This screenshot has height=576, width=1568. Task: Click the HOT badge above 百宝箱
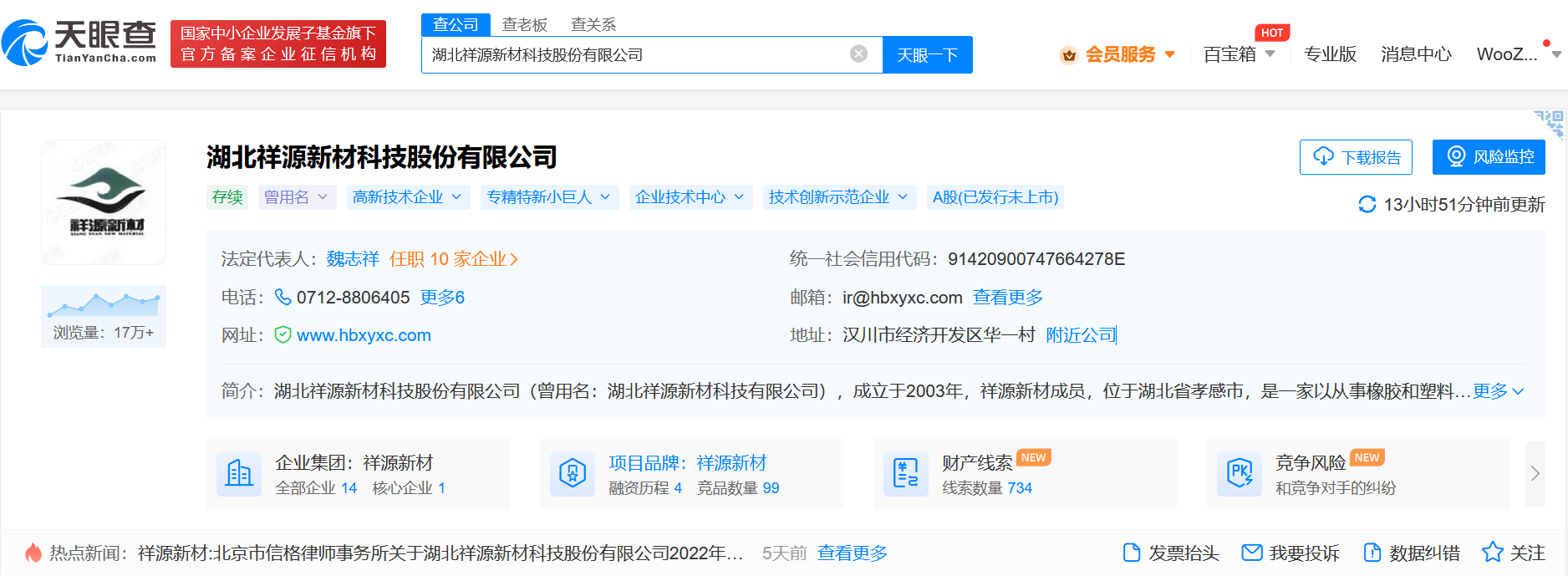tap(1272, 33)
